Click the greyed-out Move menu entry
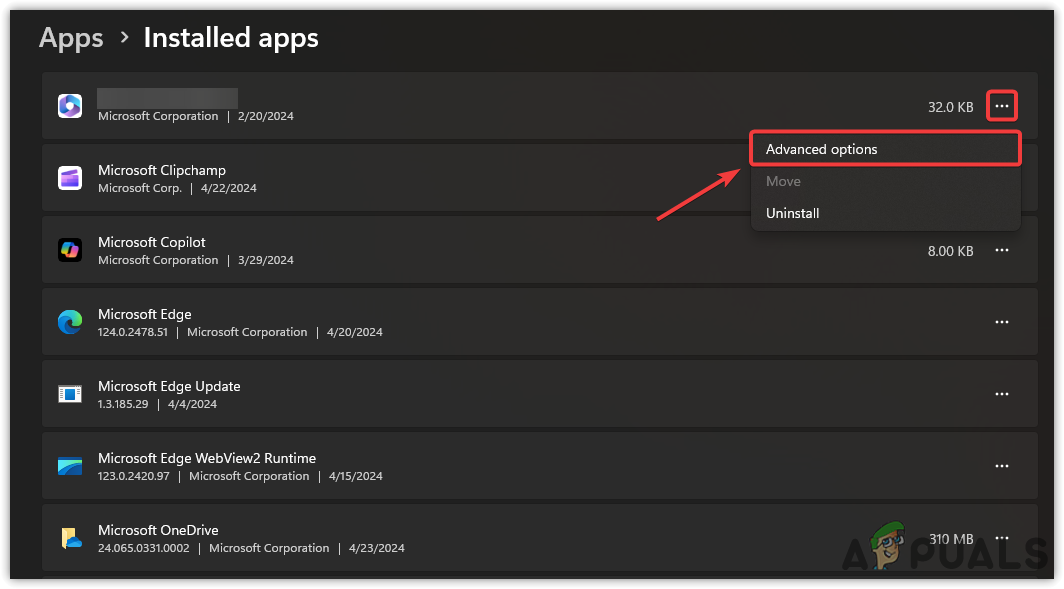 (783, 181)
